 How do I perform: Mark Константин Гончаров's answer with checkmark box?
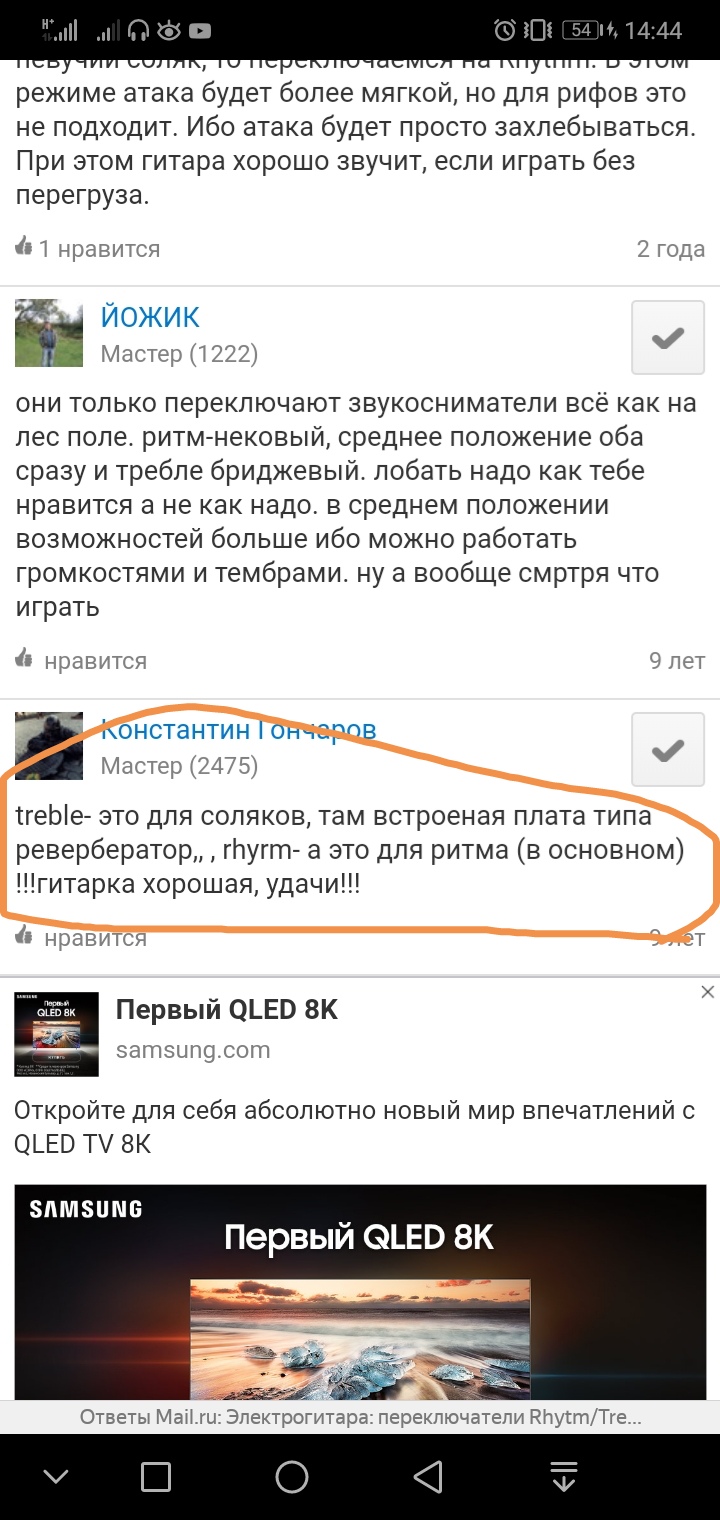[668, 750]
